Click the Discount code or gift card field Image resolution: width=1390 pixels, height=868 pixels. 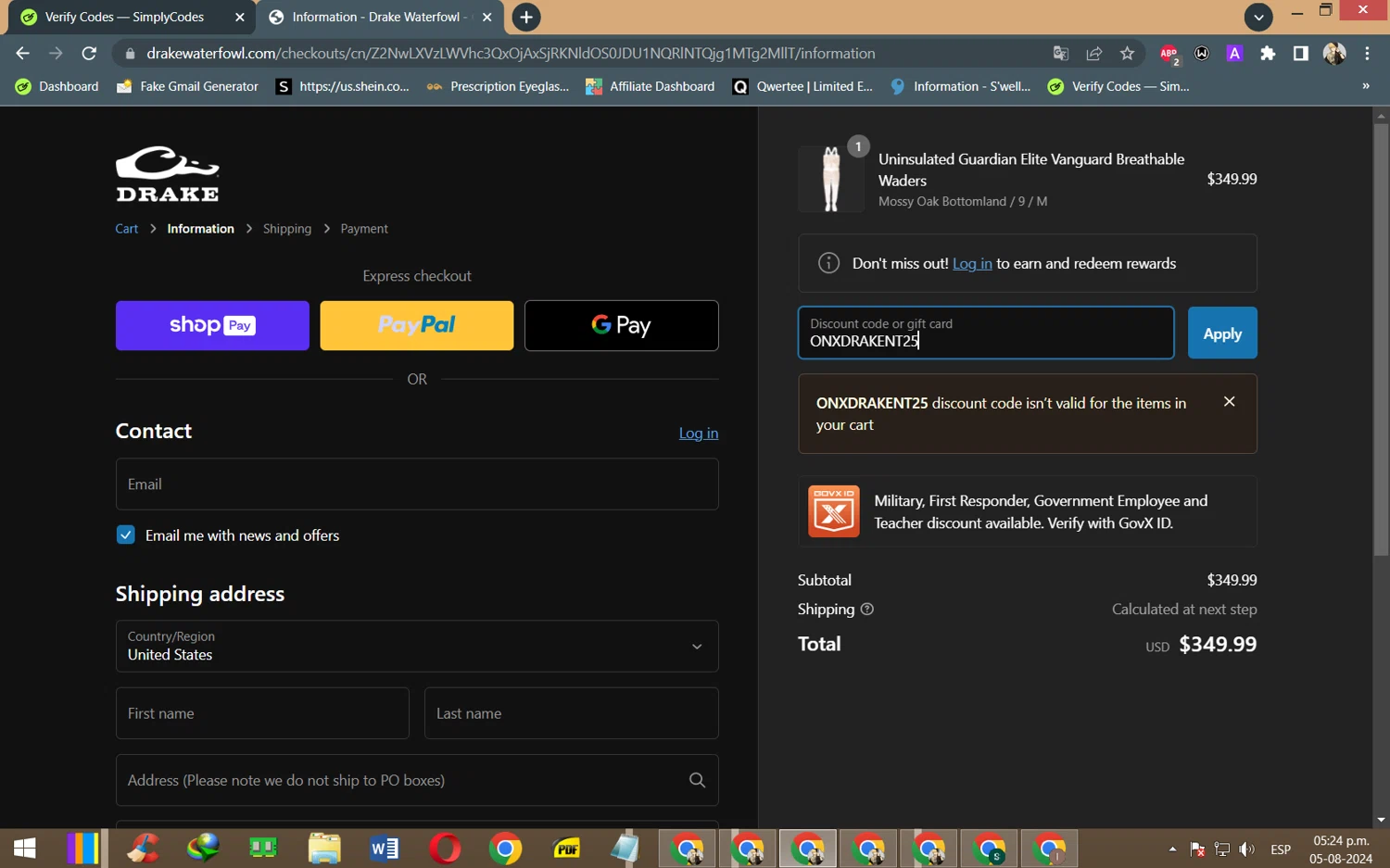click(986, 333)
